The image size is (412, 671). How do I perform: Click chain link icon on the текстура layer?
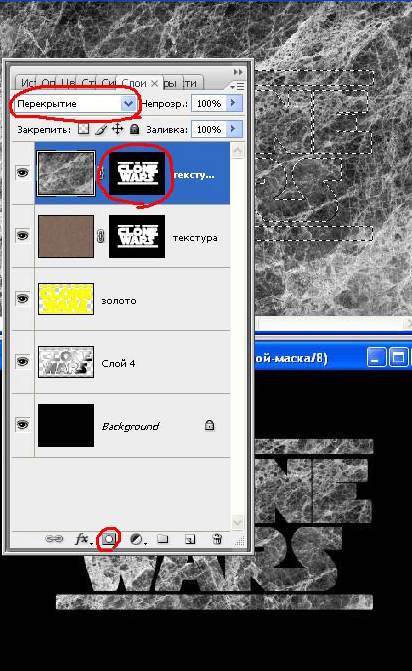(x=101, y=236)
